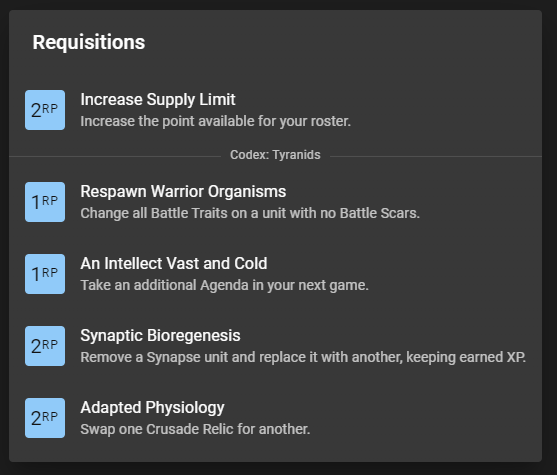
Task: Click the 2RP badge next to Synaptic Bioregenesis
Action: point(45,346)
